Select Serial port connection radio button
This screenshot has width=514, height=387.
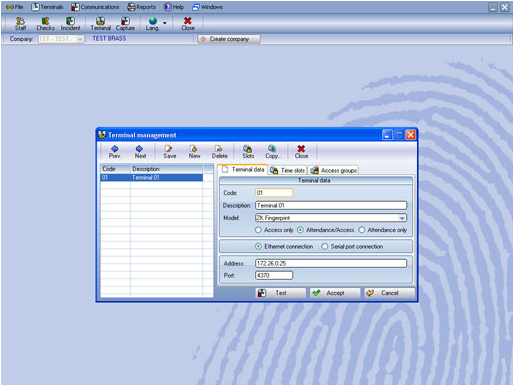(325, 247)
